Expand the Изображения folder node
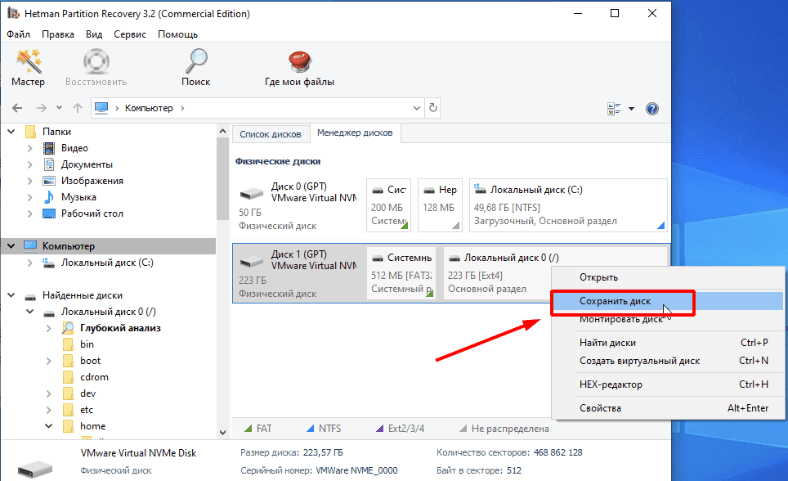This screenshot has width=788, height=481. coord(30,181)
